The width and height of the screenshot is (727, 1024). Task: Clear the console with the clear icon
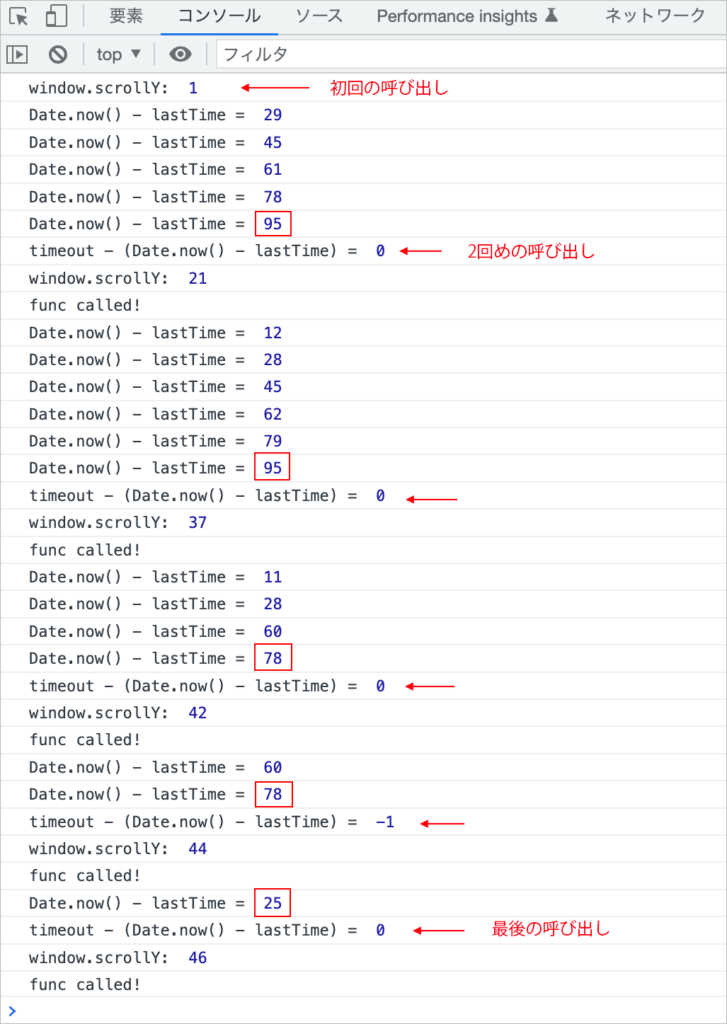pos(58,54)
